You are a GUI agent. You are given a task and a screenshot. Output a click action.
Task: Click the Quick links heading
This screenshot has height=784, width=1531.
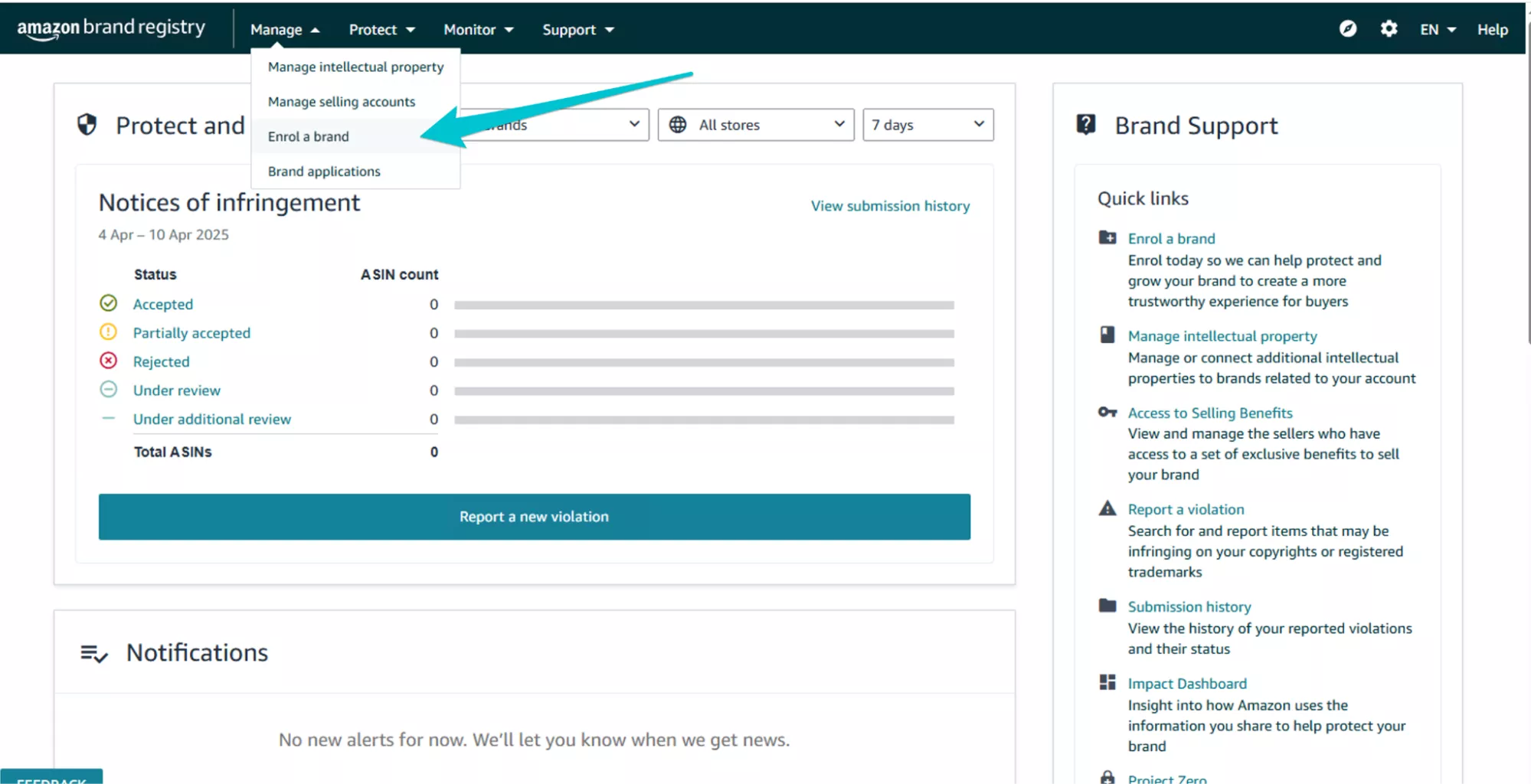(1143, 198)
